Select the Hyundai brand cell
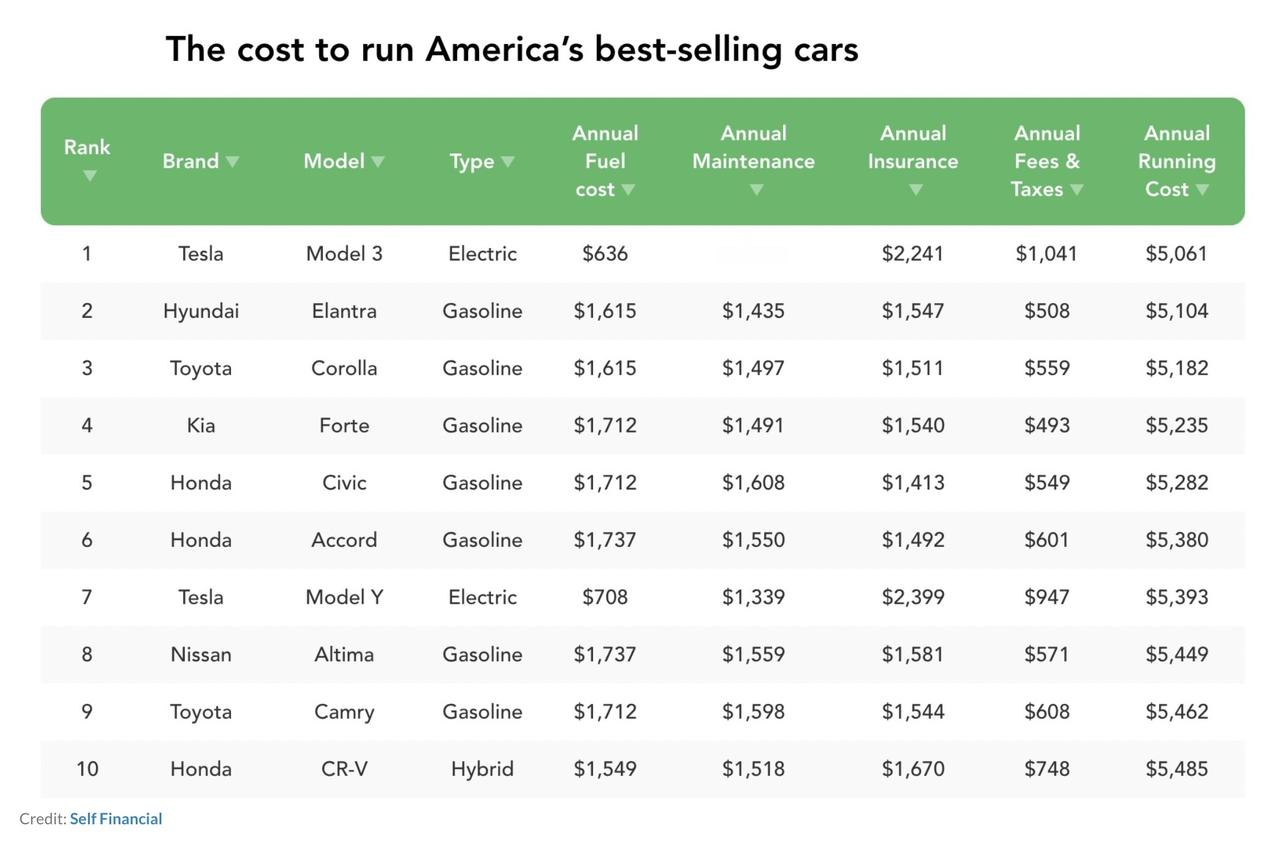The width and height of the screenshot is (1280, 853). (201, 311)
